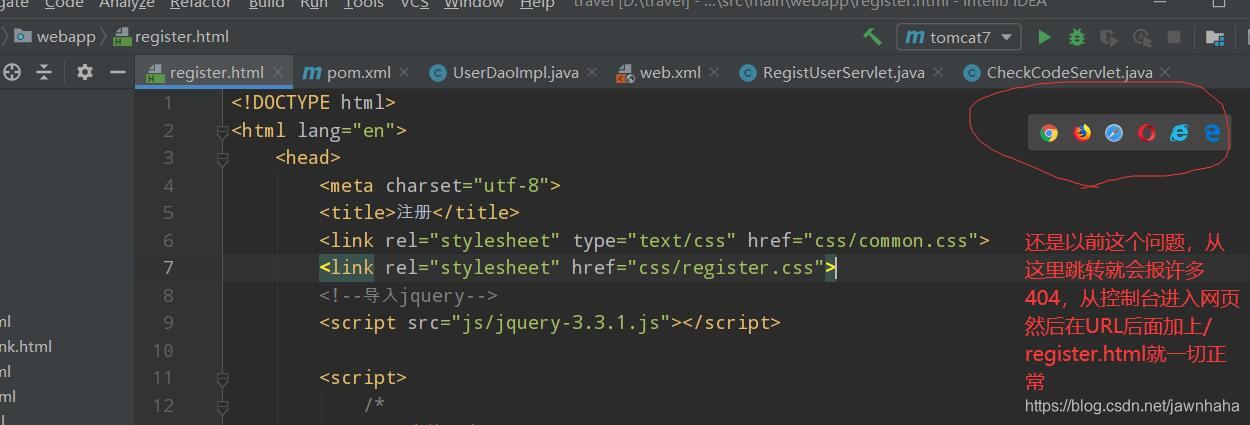Open page in Opera browser

click(x=1147, y=133)
